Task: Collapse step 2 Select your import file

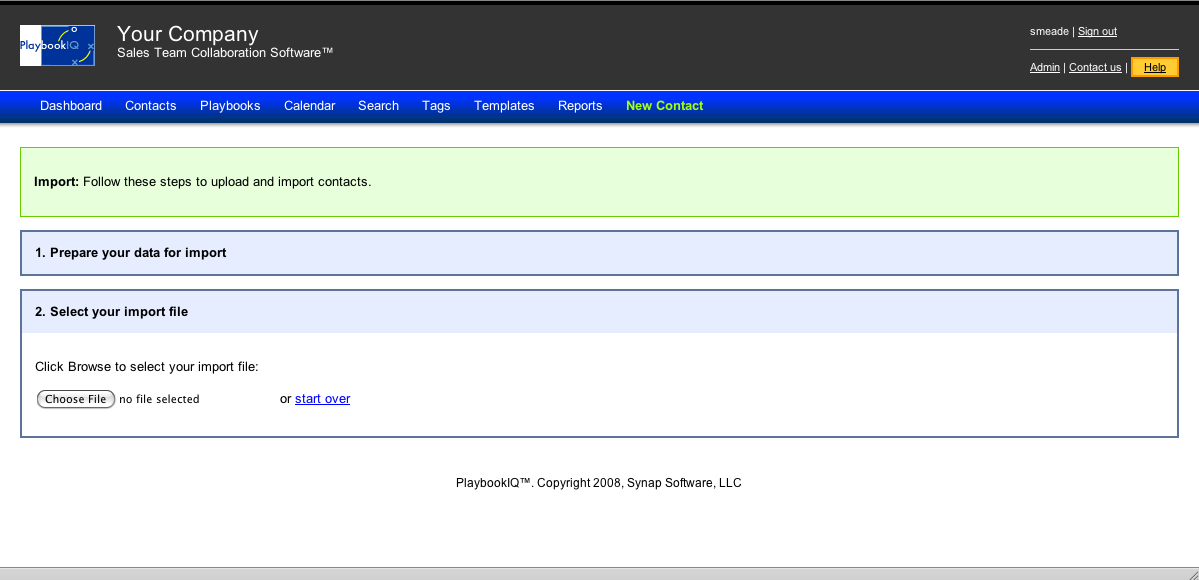Action: point(111,312)
